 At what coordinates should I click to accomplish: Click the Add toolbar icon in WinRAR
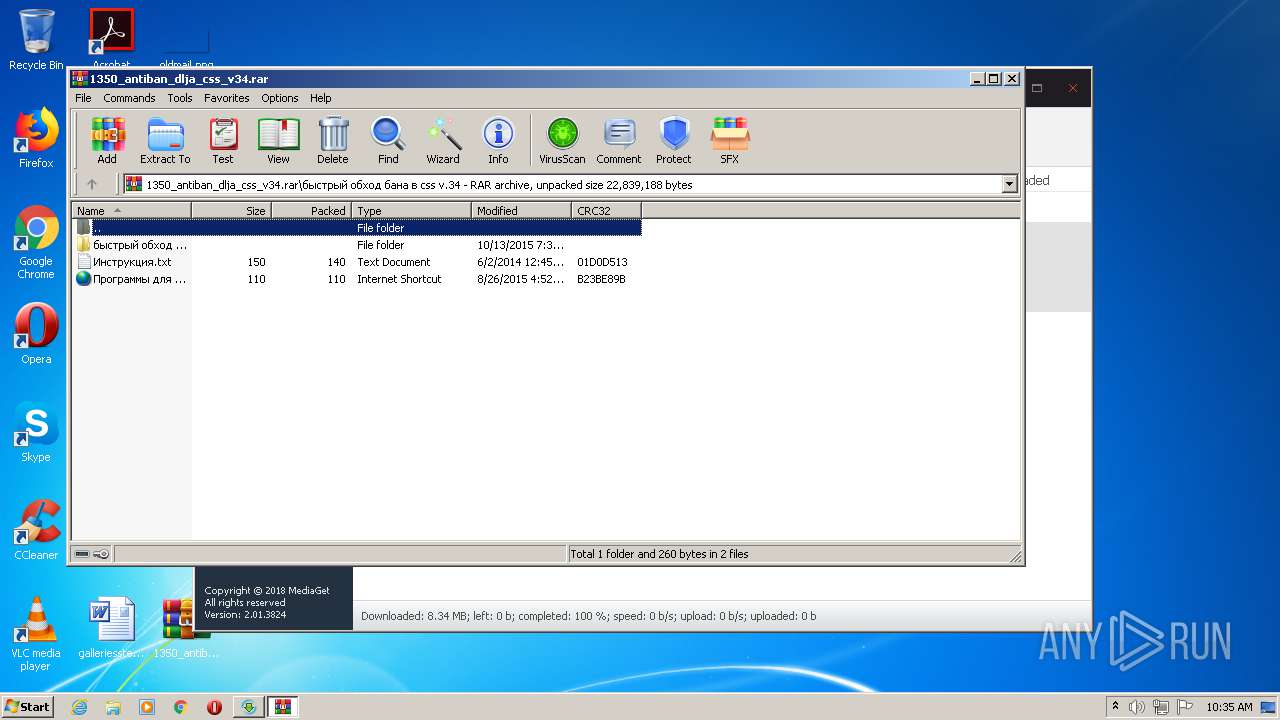point(107,141)
